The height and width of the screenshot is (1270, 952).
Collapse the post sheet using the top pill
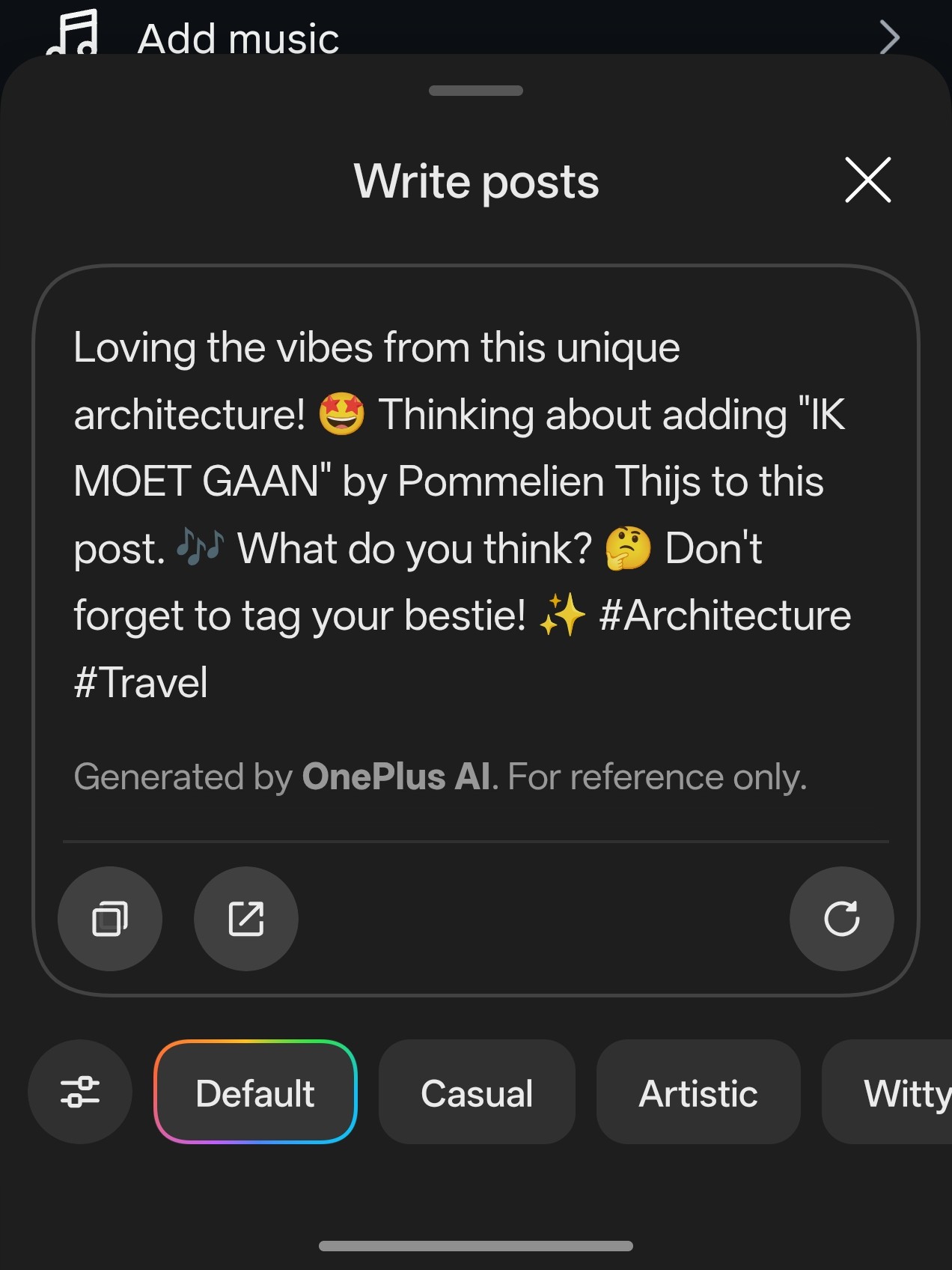[475, 90]
